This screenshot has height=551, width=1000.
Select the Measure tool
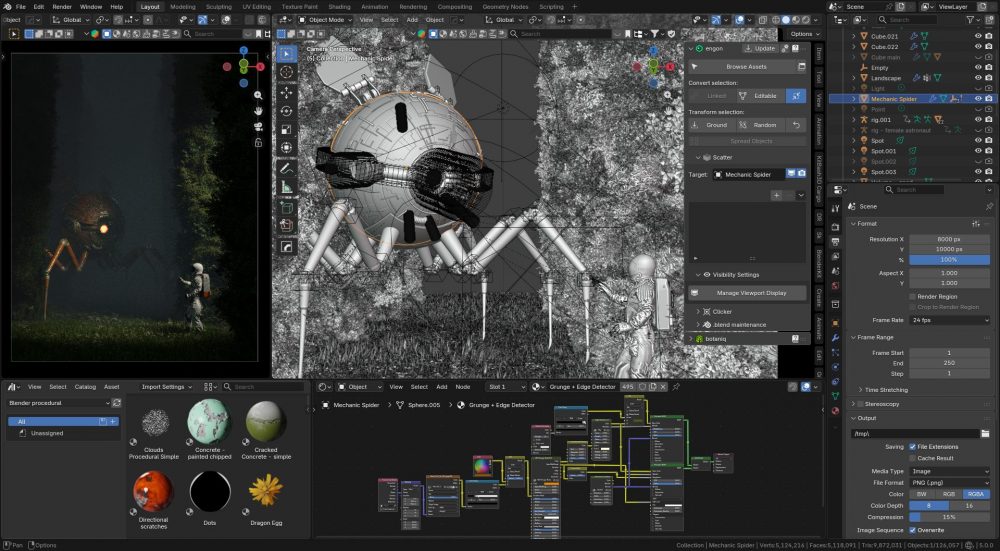tap(287, 187)
